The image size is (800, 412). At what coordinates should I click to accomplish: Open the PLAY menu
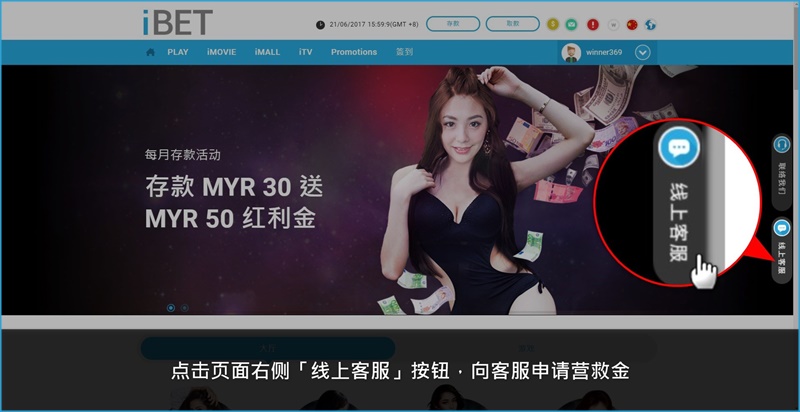[x=178, y=52]
